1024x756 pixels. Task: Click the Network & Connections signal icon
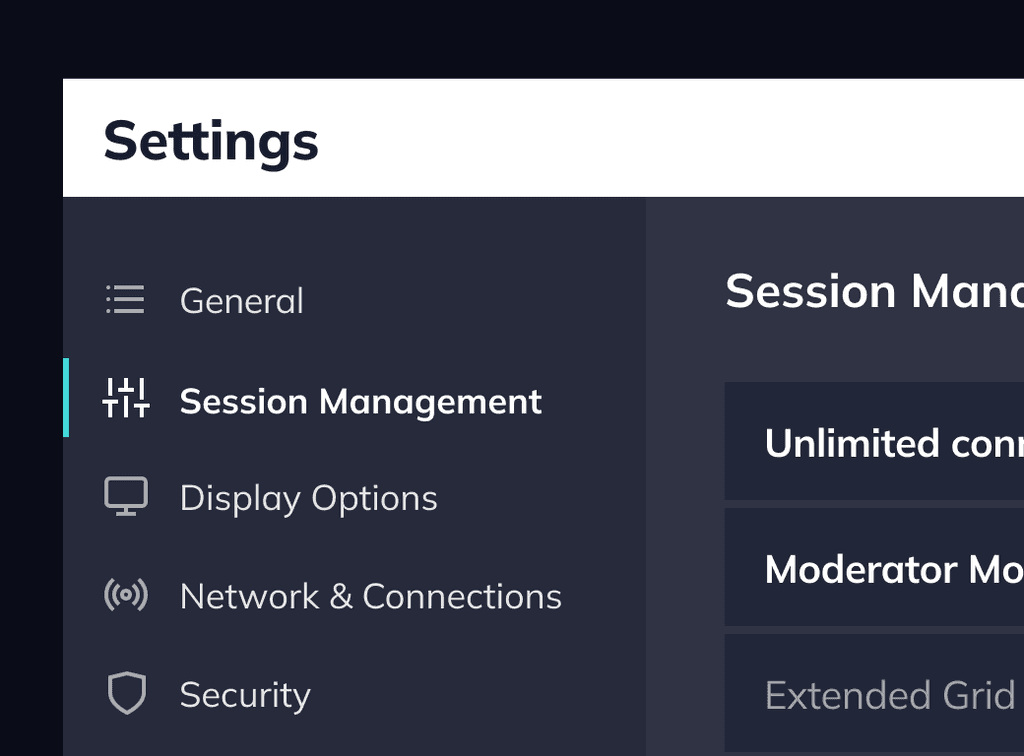tap(124, 595)
